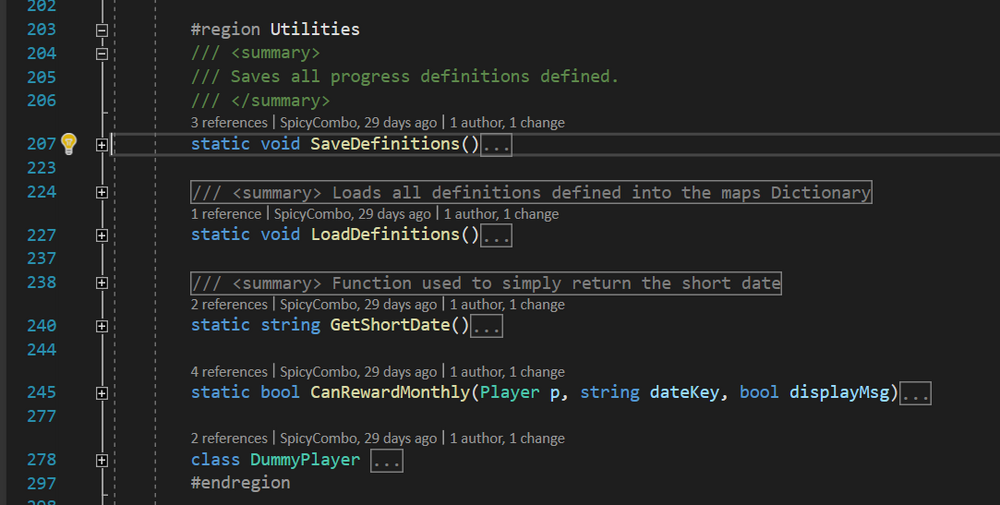
Task: Expand the LoadDefinitions summary comment outline
Action: [101, 192]
